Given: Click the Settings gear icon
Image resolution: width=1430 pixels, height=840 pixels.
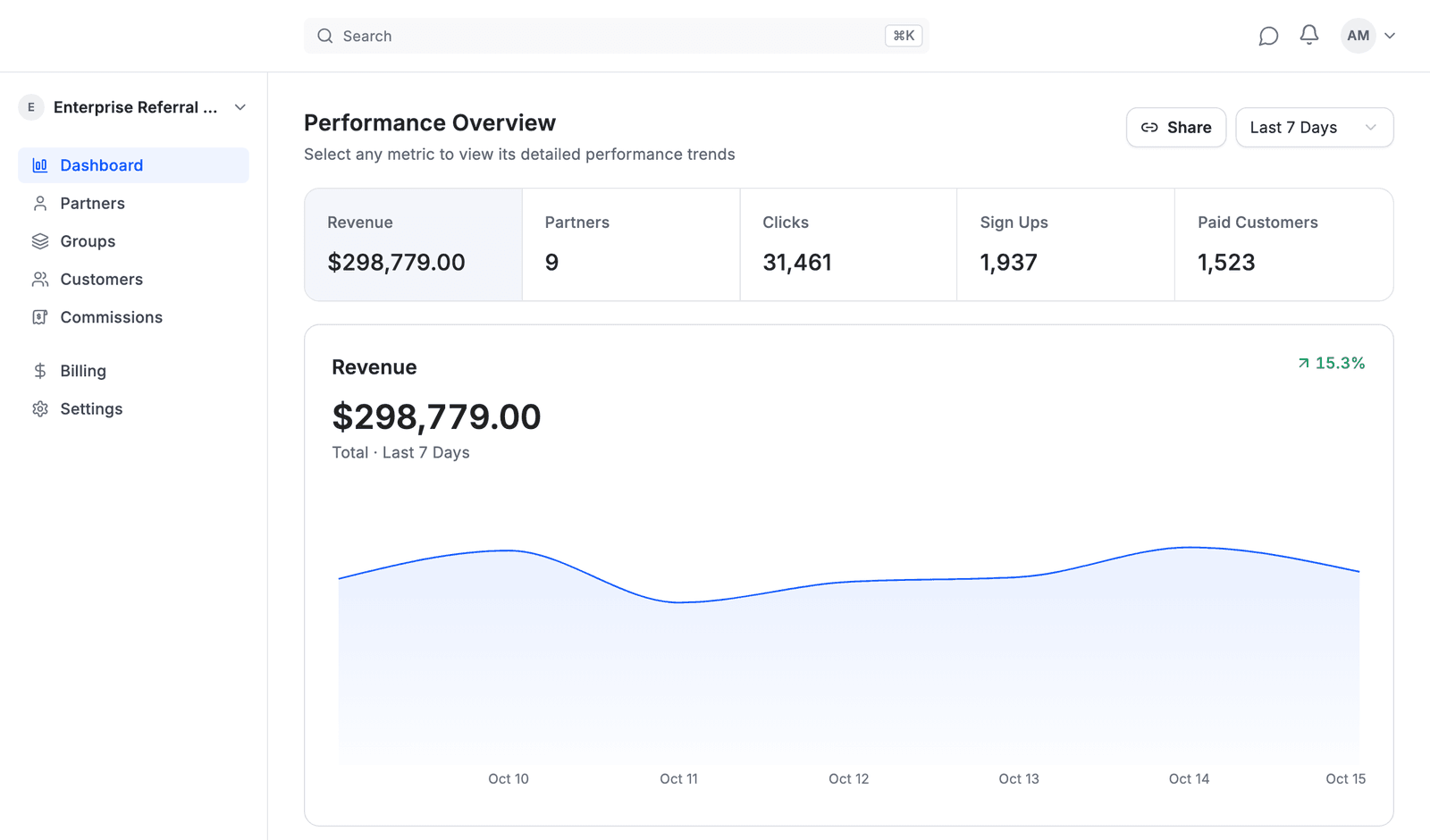Looking at the screenshot, I should pyautogui.click(x=40, y=409).
